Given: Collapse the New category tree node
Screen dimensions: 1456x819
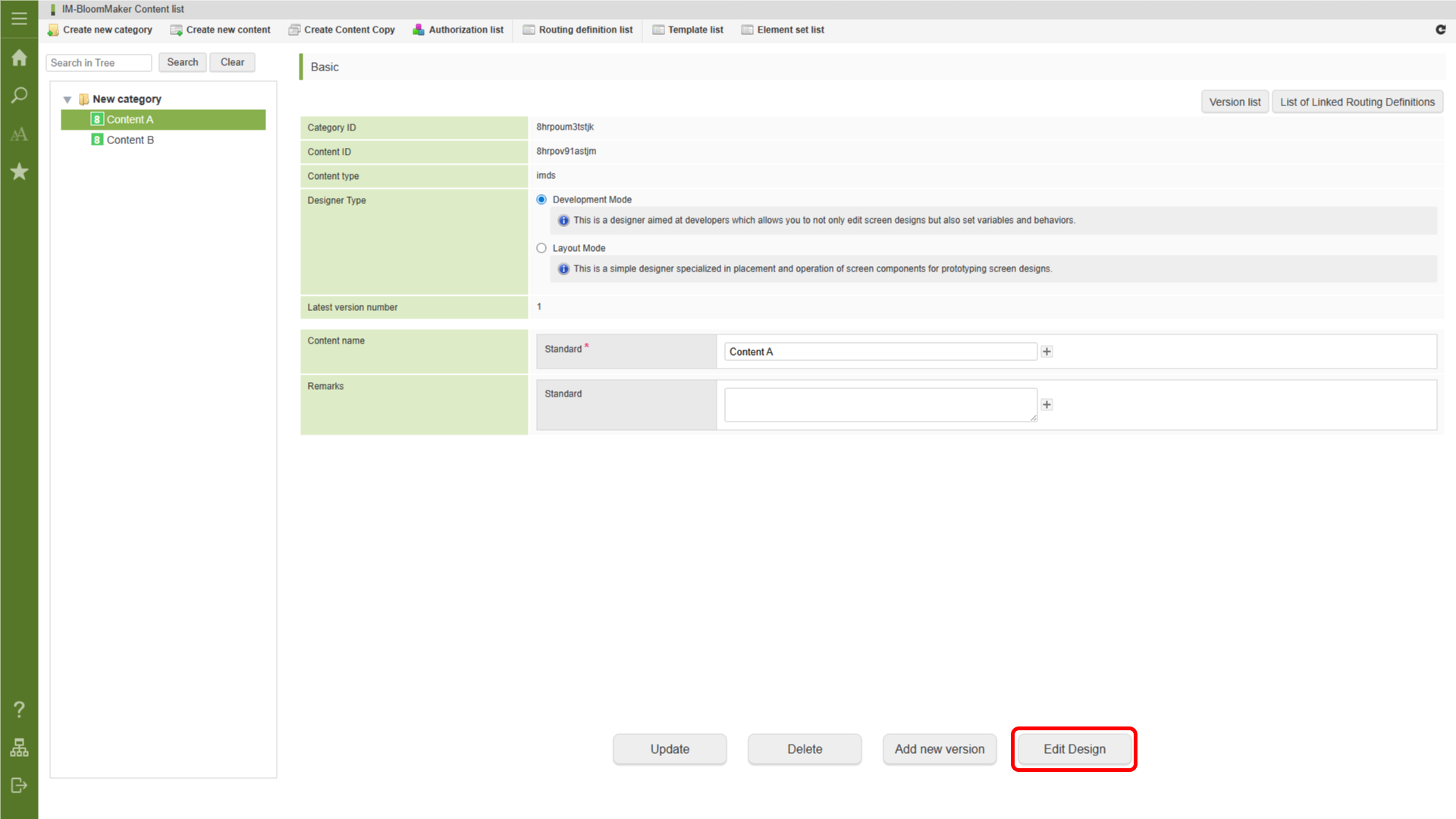Looking at the screenshot, I should pos(67,99).
